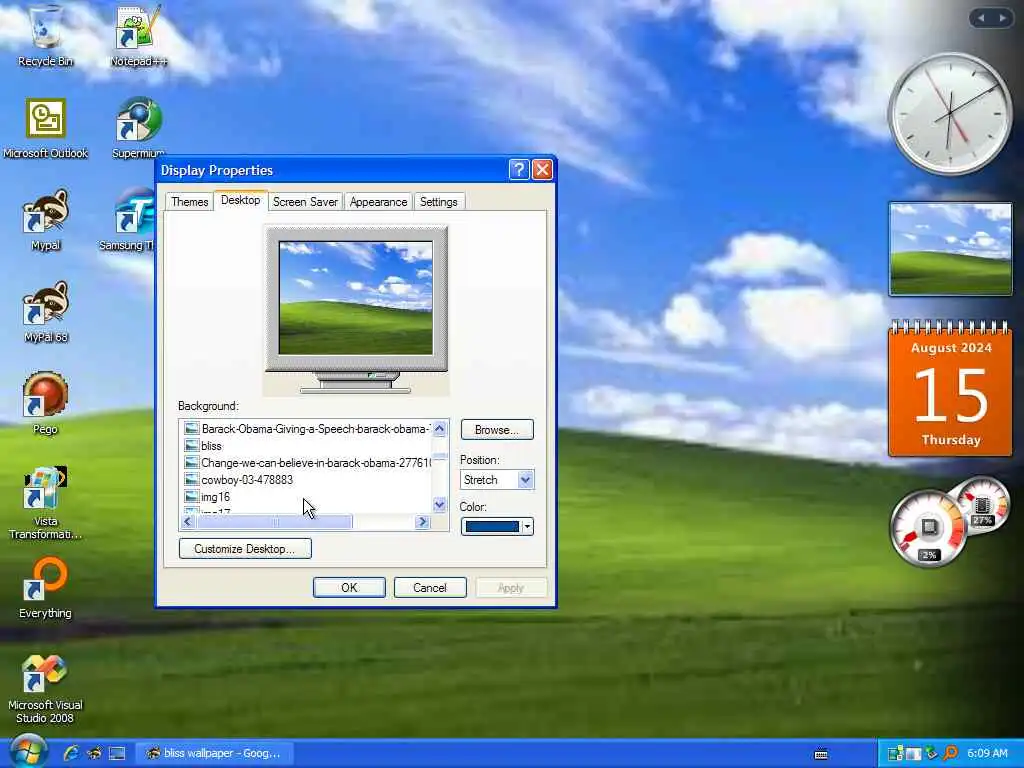
Task: Click the analog clock gadget
Action: [950, 114]
